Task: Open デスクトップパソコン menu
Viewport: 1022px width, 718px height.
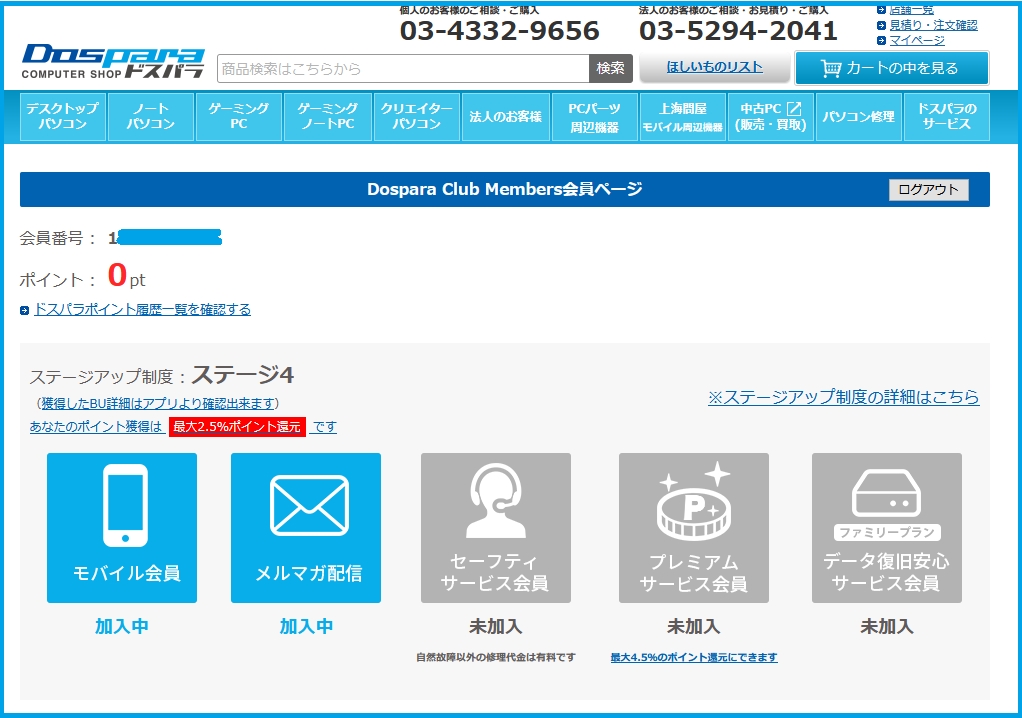Action: pos(63,117)
